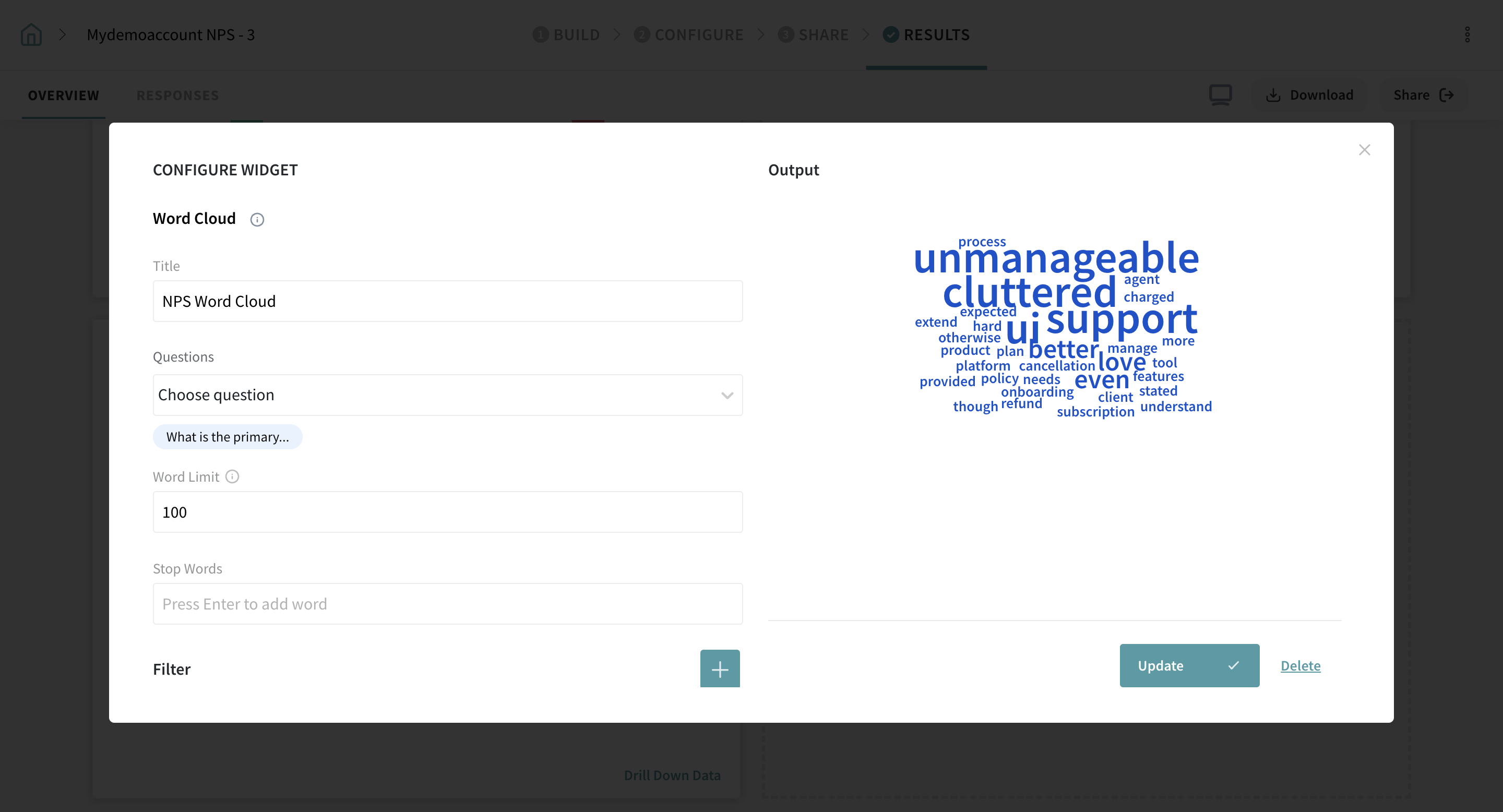Switch to the Overview tab
1503x812 pixels.
(64, 95)
